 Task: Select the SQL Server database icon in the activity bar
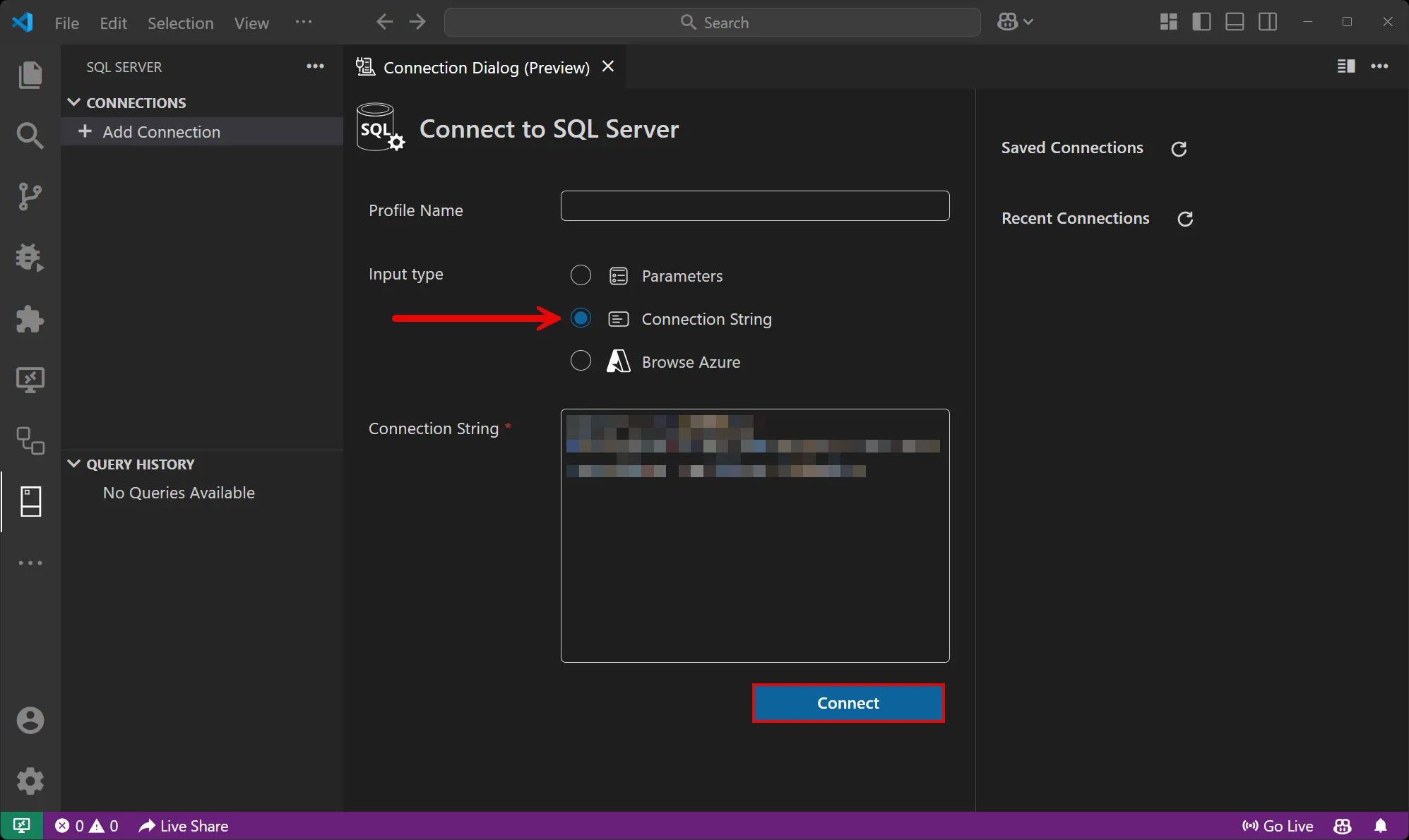(30, 502)
